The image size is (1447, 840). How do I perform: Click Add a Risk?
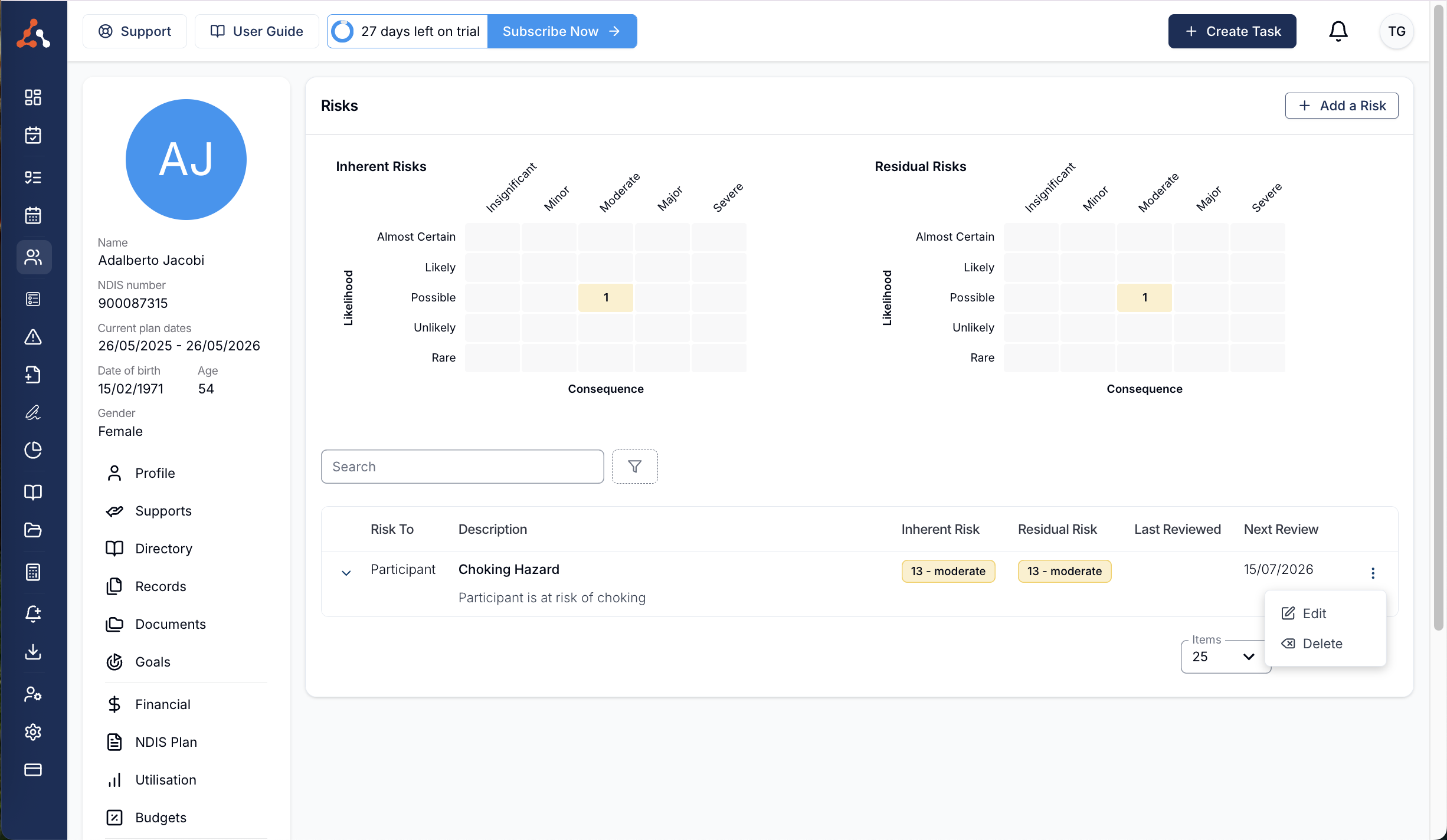(1341, 106)
